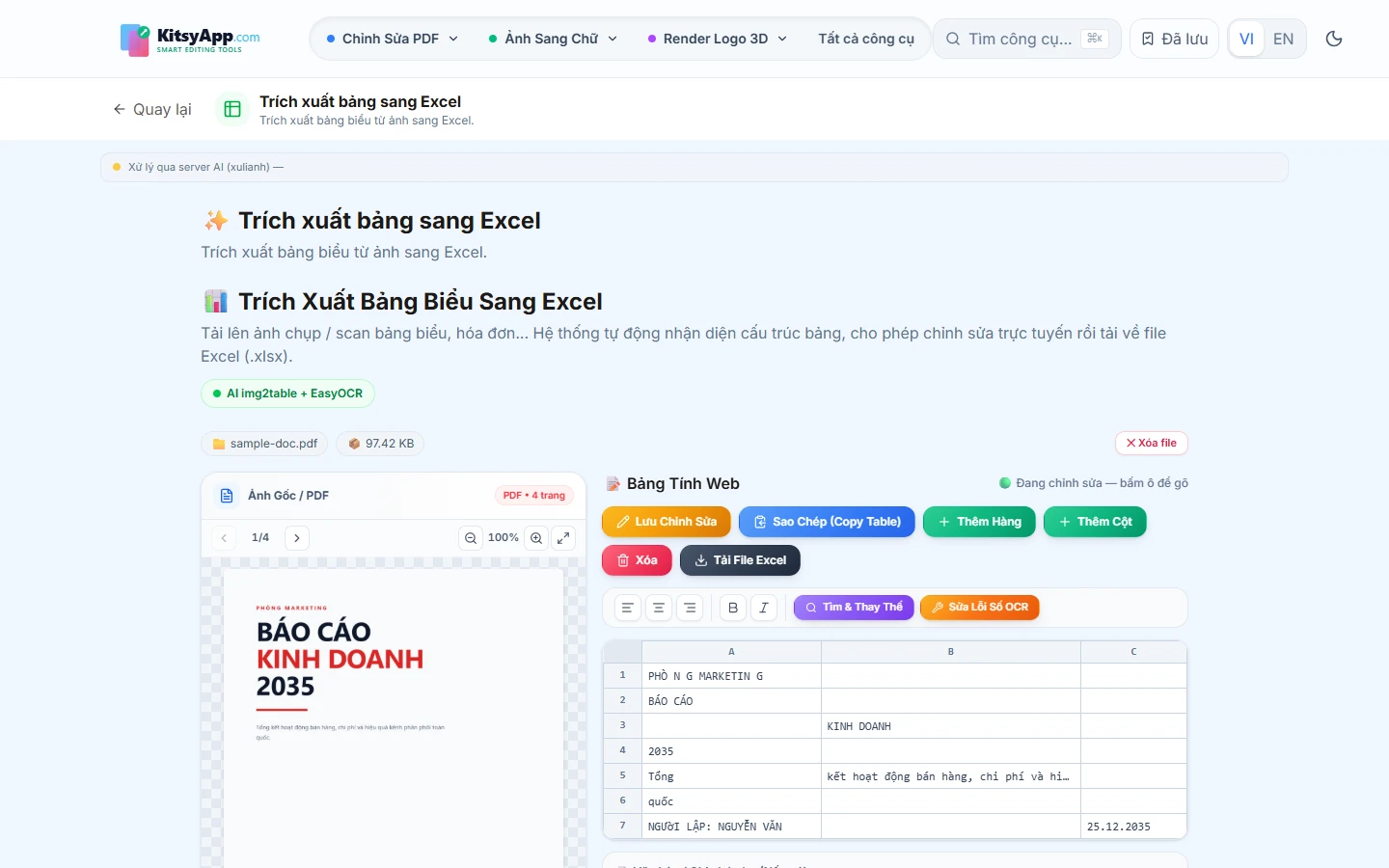
Task: Add a row with Thêm Hàng
Action: (x=979, y=522)
